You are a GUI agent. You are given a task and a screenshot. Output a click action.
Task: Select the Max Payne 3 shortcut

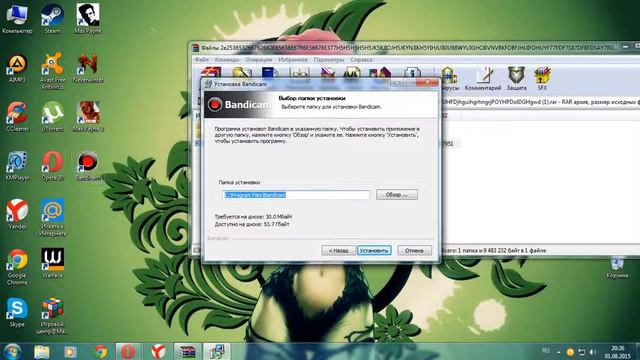point(88,117)
